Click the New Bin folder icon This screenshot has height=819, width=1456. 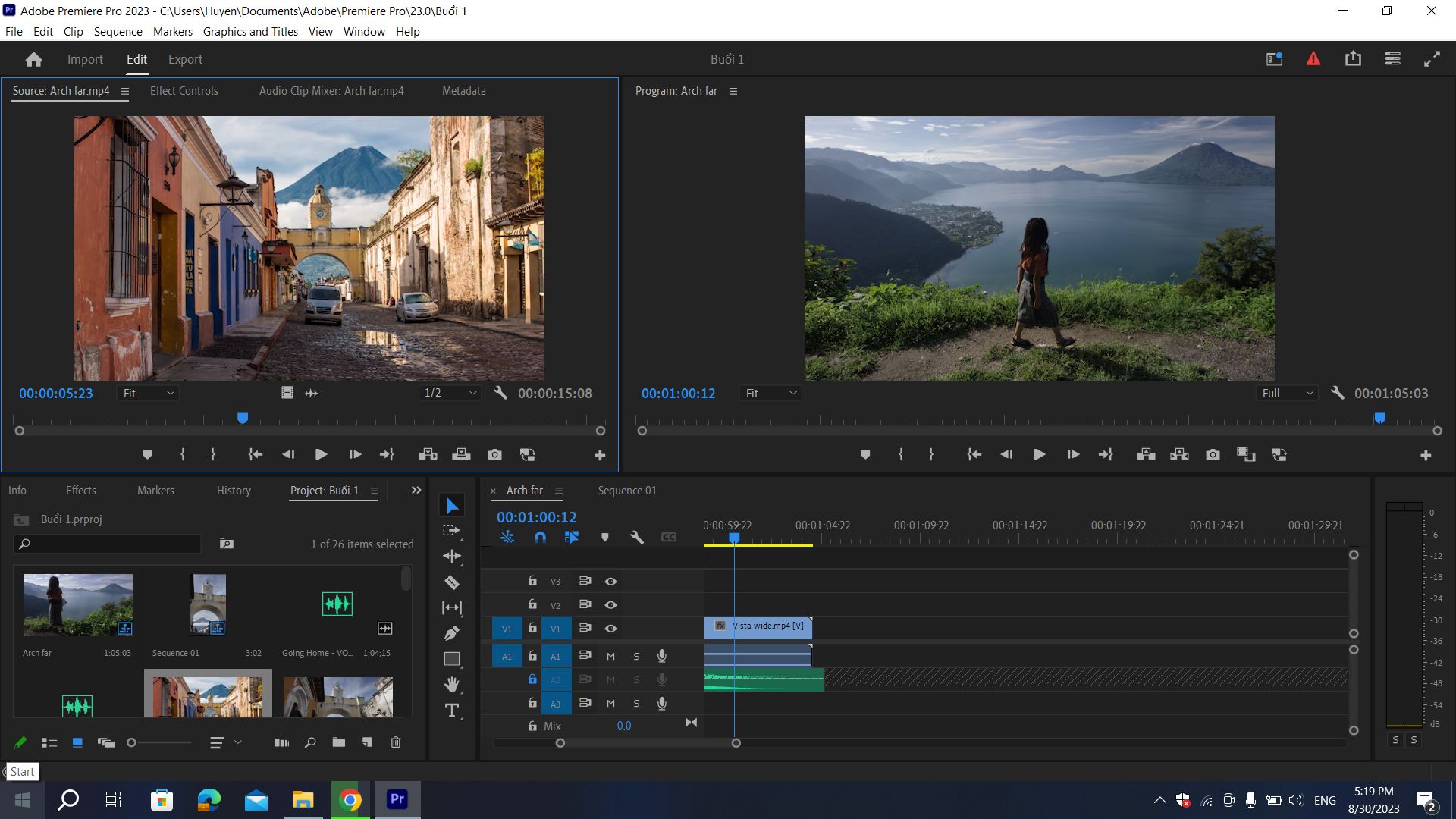338,742
